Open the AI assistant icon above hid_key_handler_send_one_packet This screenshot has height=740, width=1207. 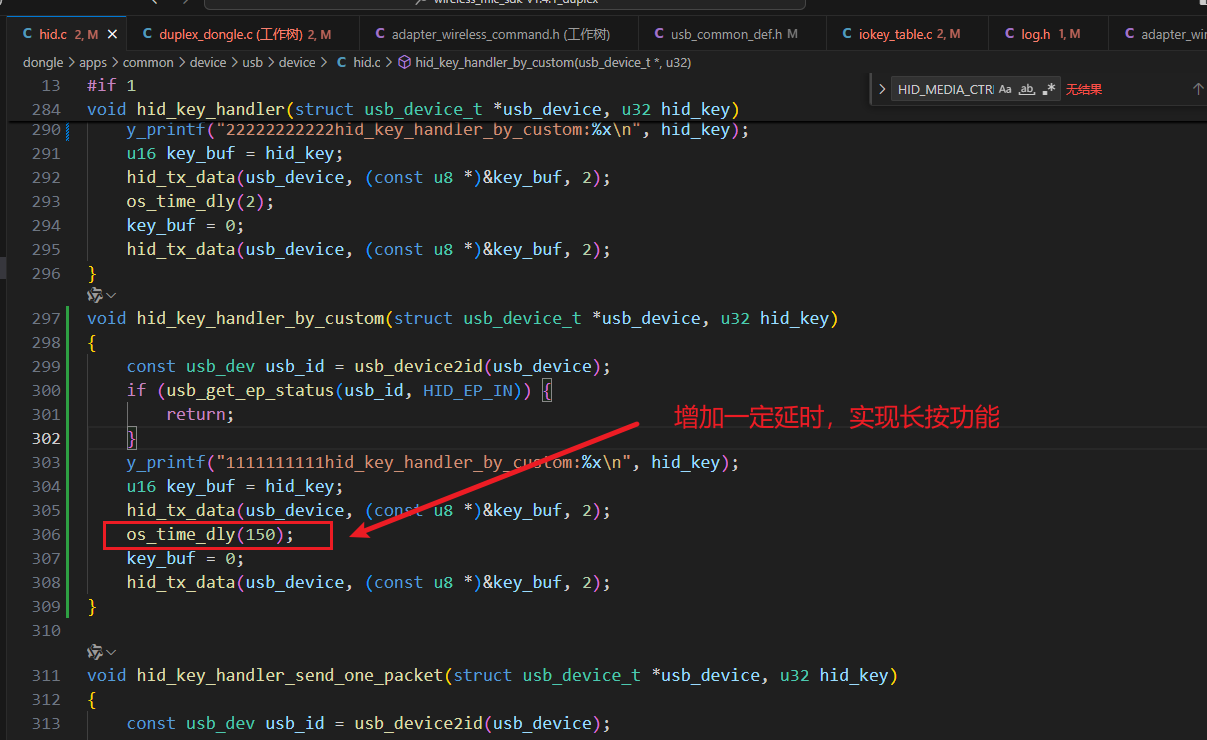pos(94,652)
